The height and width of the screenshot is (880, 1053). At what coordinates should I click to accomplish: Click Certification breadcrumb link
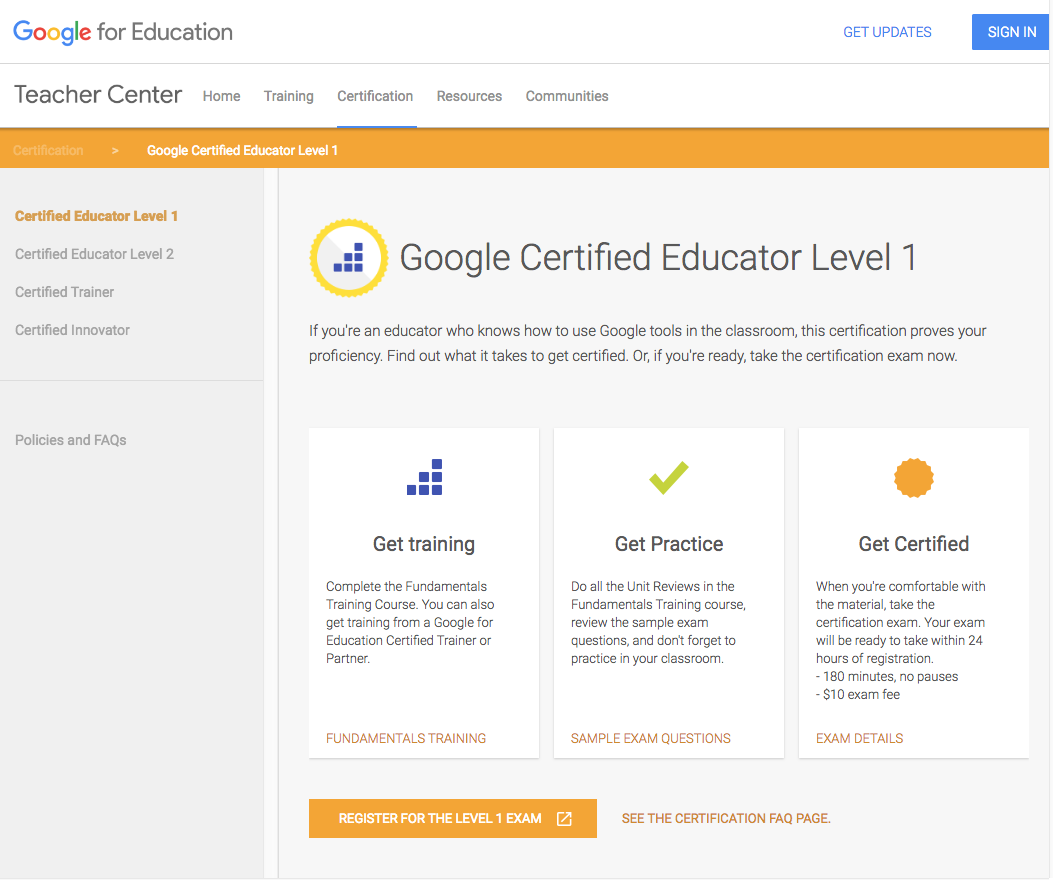48,150
